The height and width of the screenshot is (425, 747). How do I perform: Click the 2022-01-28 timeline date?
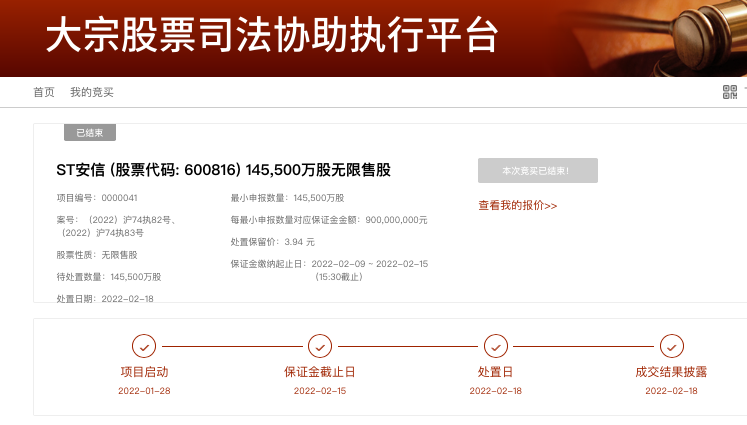click(144, 391)
